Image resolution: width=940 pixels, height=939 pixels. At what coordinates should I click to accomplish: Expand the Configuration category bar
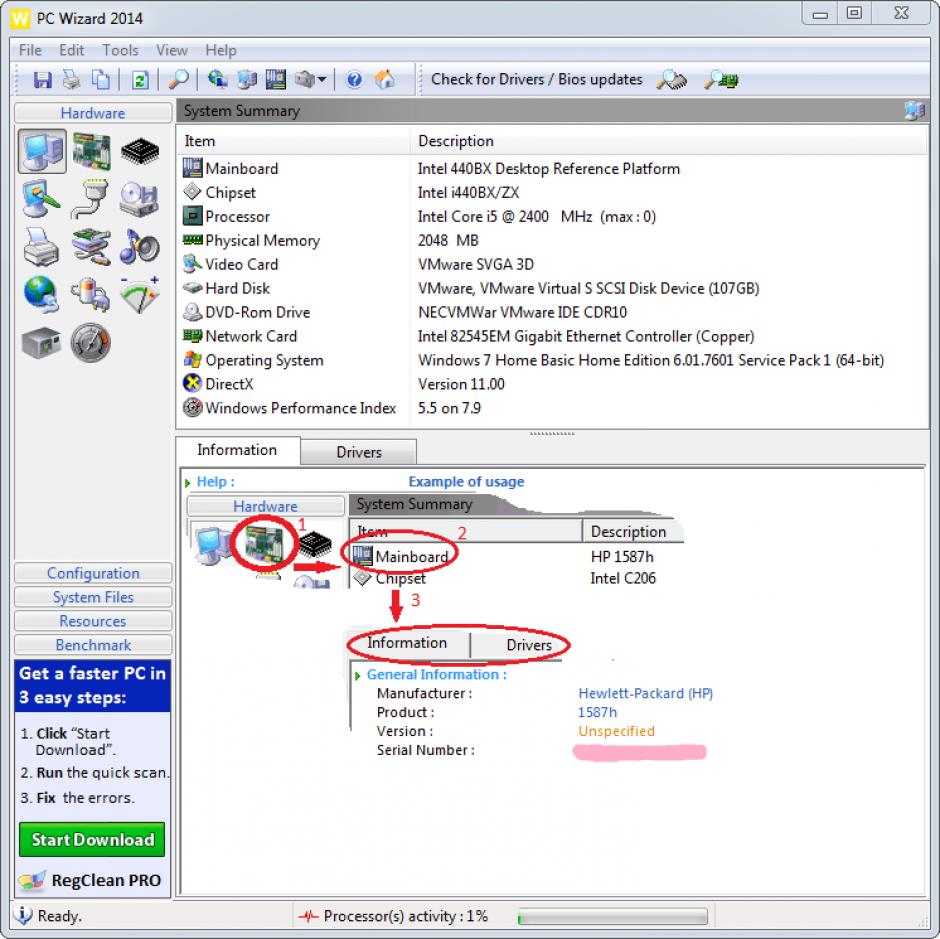click(93, 573)
